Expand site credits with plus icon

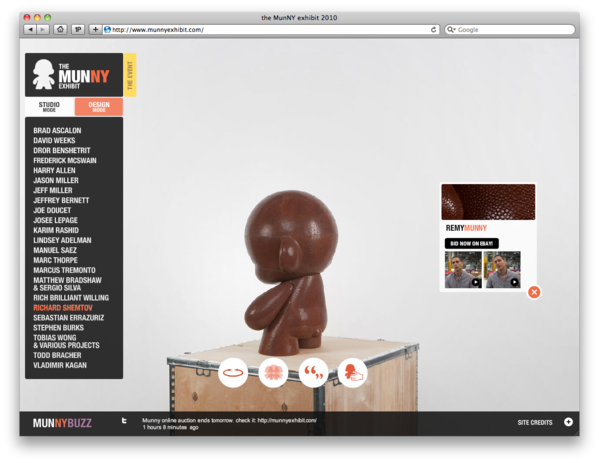click(568, 422)
